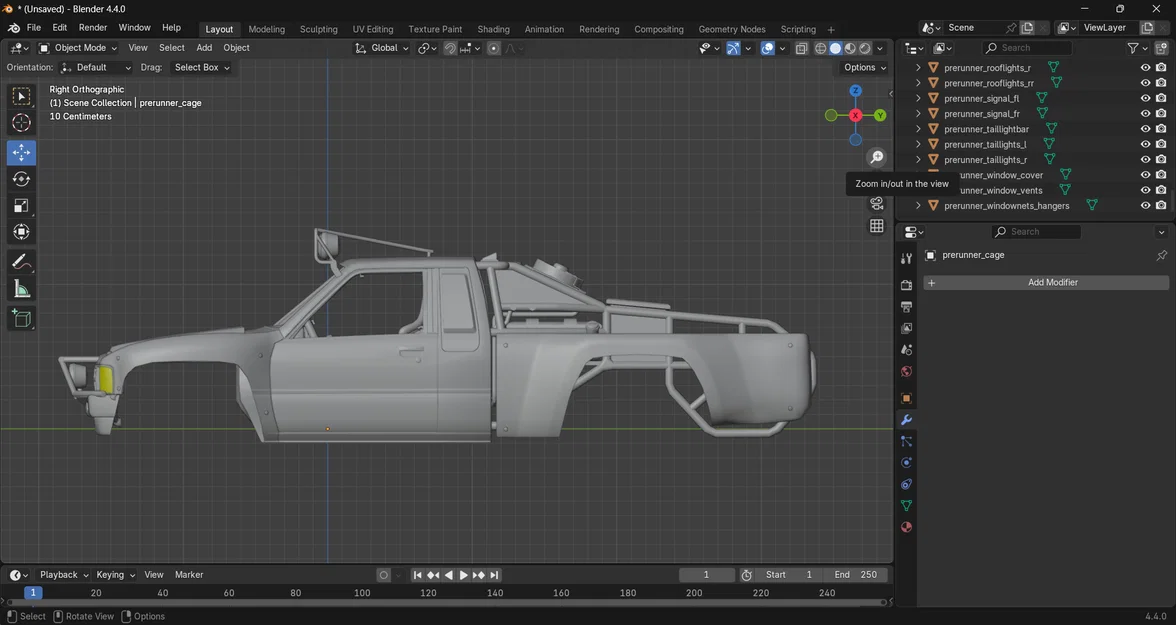Click the timeline frame 1 playhead marker
Viewport: 1176px width, 625px height.
[x=33, y=593]
